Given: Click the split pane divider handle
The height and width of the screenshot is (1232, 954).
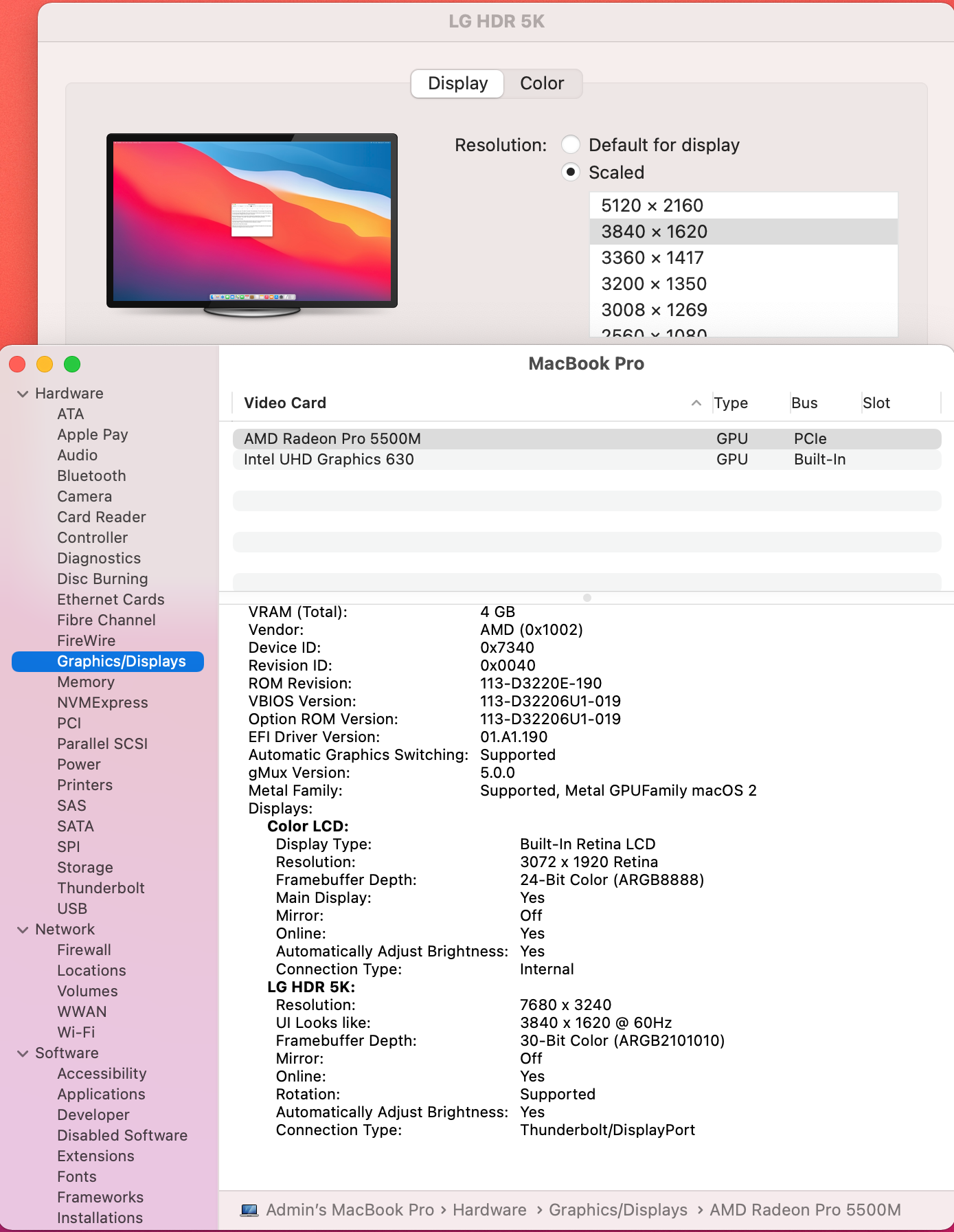Looking at the screenshot, I should 587,598.
